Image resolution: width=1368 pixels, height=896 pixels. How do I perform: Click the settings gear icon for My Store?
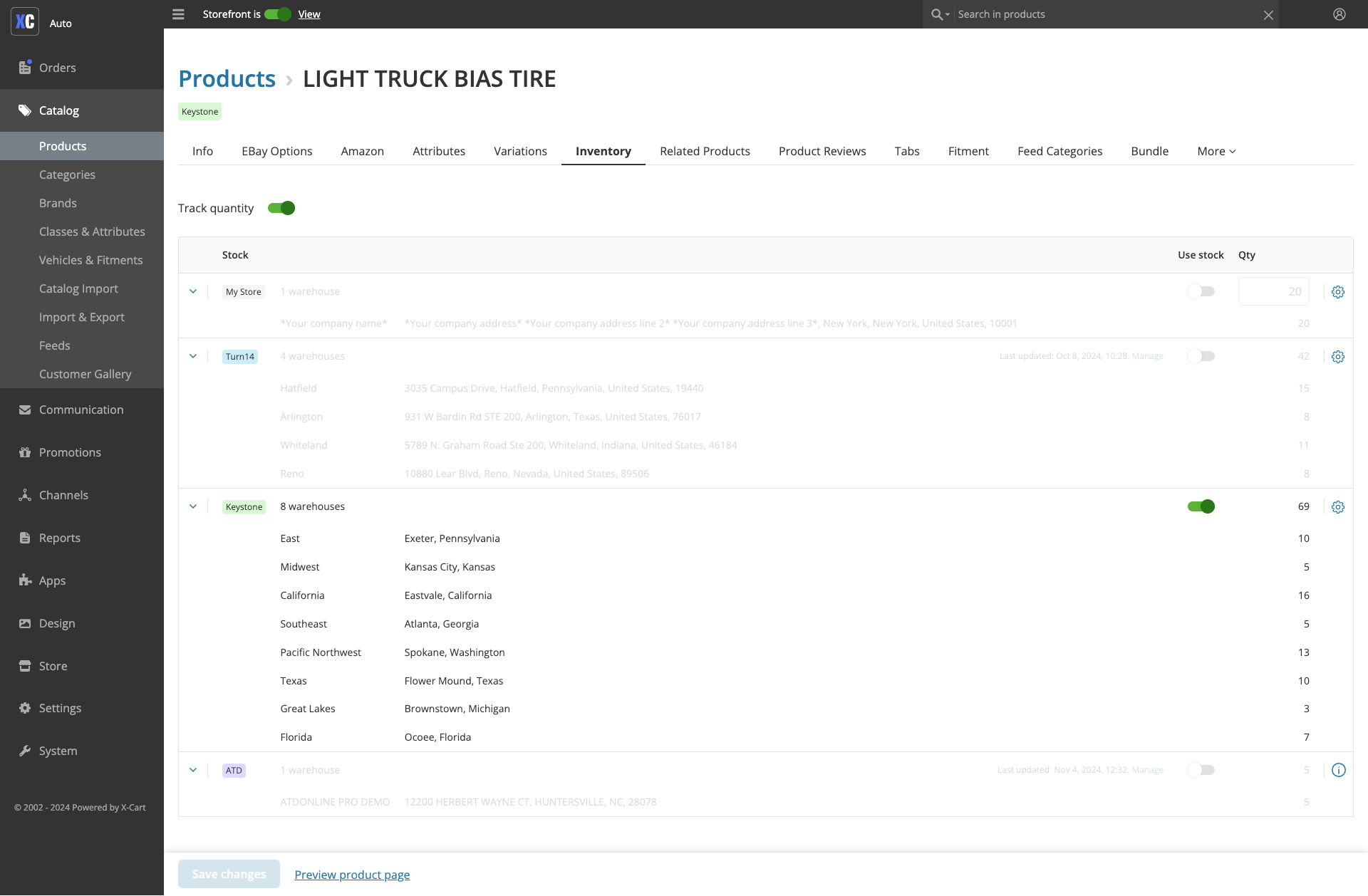coord(1338,291)
